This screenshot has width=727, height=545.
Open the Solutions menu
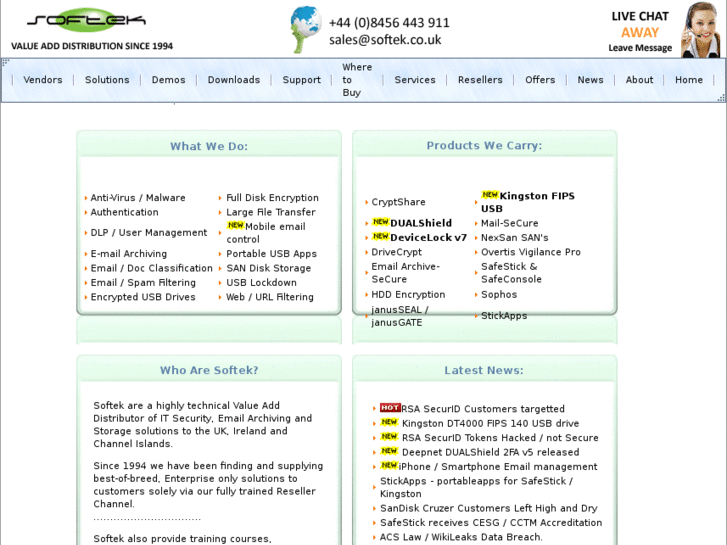click(x=107, y=80)
